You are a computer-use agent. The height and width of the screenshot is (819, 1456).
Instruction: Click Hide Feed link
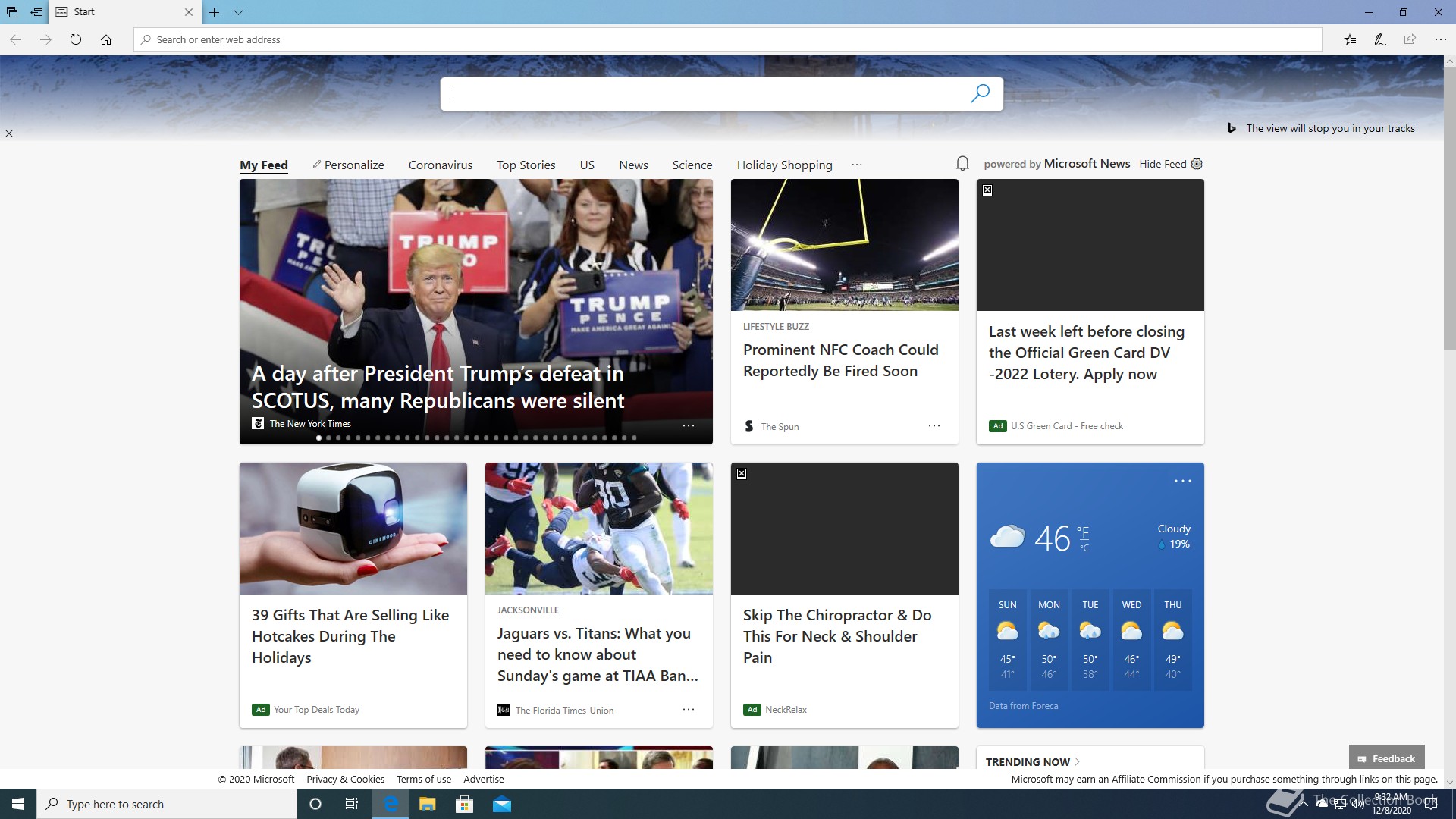point(1163,164)
